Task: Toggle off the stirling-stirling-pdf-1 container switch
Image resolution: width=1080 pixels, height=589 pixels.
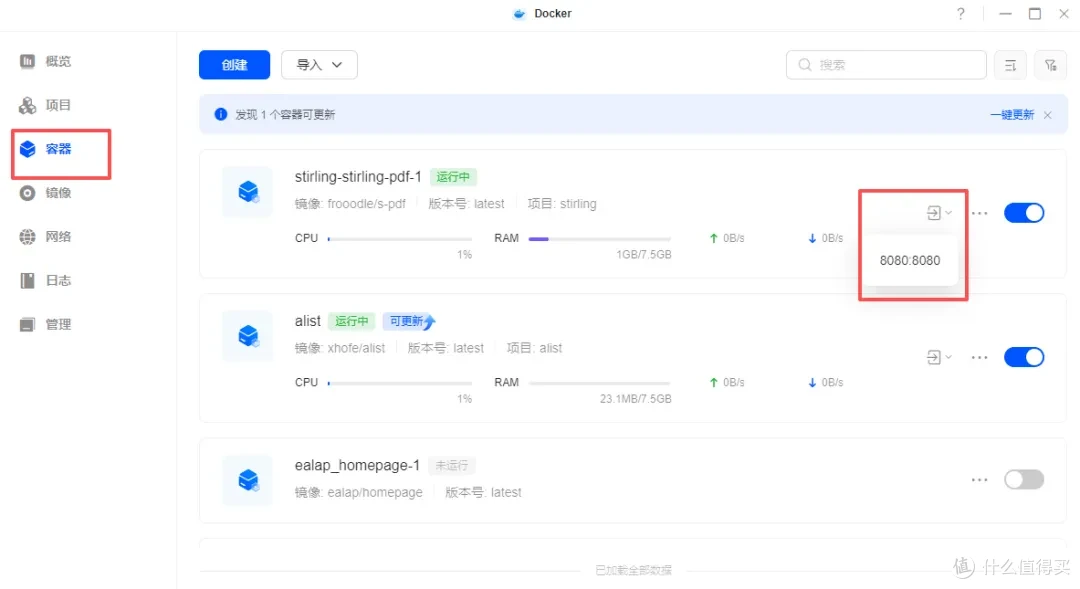Action: (x=1024, y=213)
